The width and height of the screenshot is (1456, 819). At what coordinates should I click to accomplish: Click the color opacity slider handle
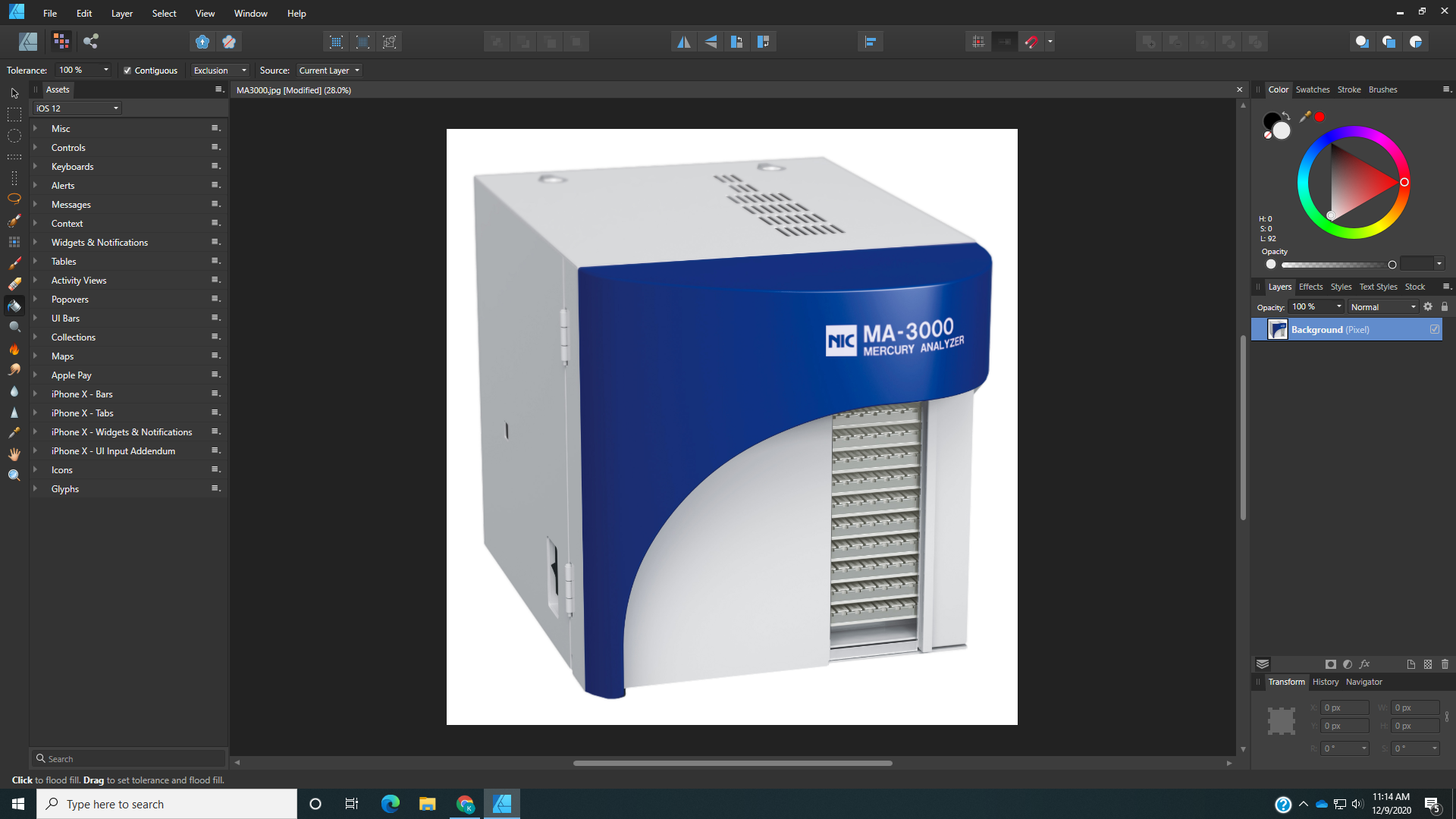tap(1392, 265)
